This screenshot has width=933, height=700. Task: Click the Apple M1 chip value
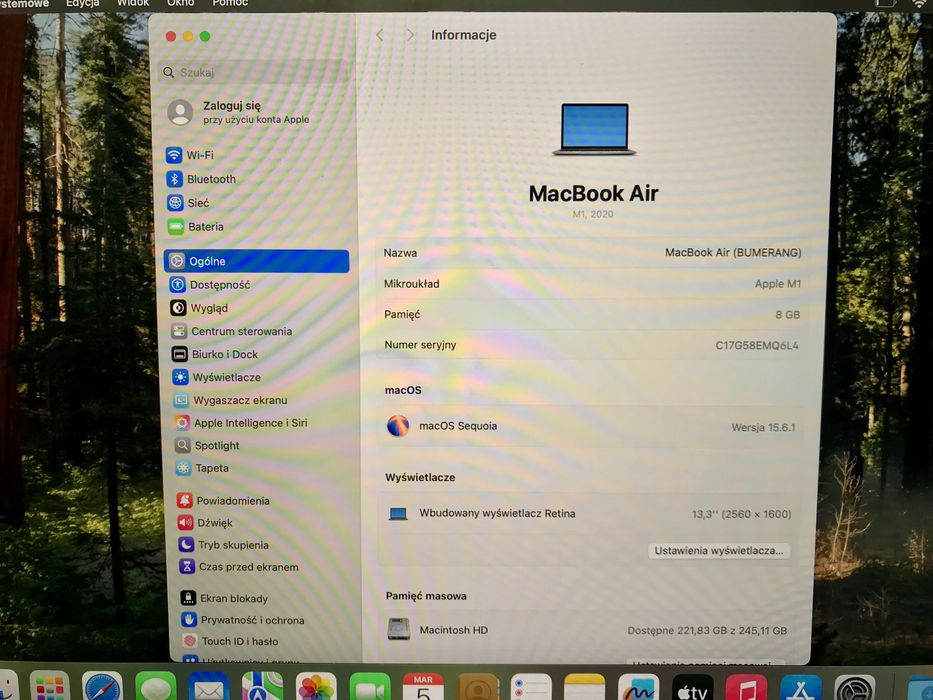(x=778, y=284)
